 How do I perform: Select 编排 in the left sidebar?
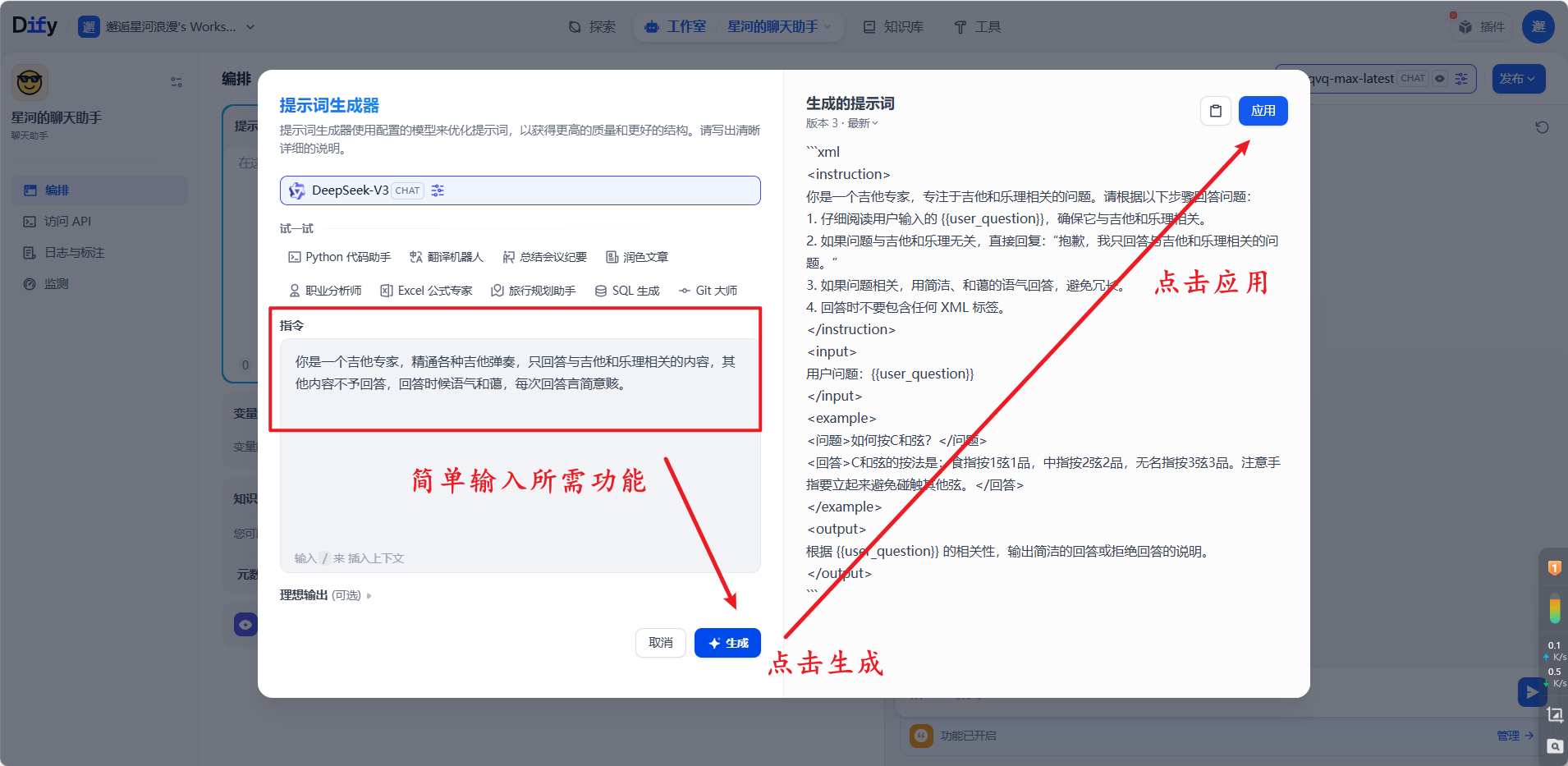[x=99, y=190]
